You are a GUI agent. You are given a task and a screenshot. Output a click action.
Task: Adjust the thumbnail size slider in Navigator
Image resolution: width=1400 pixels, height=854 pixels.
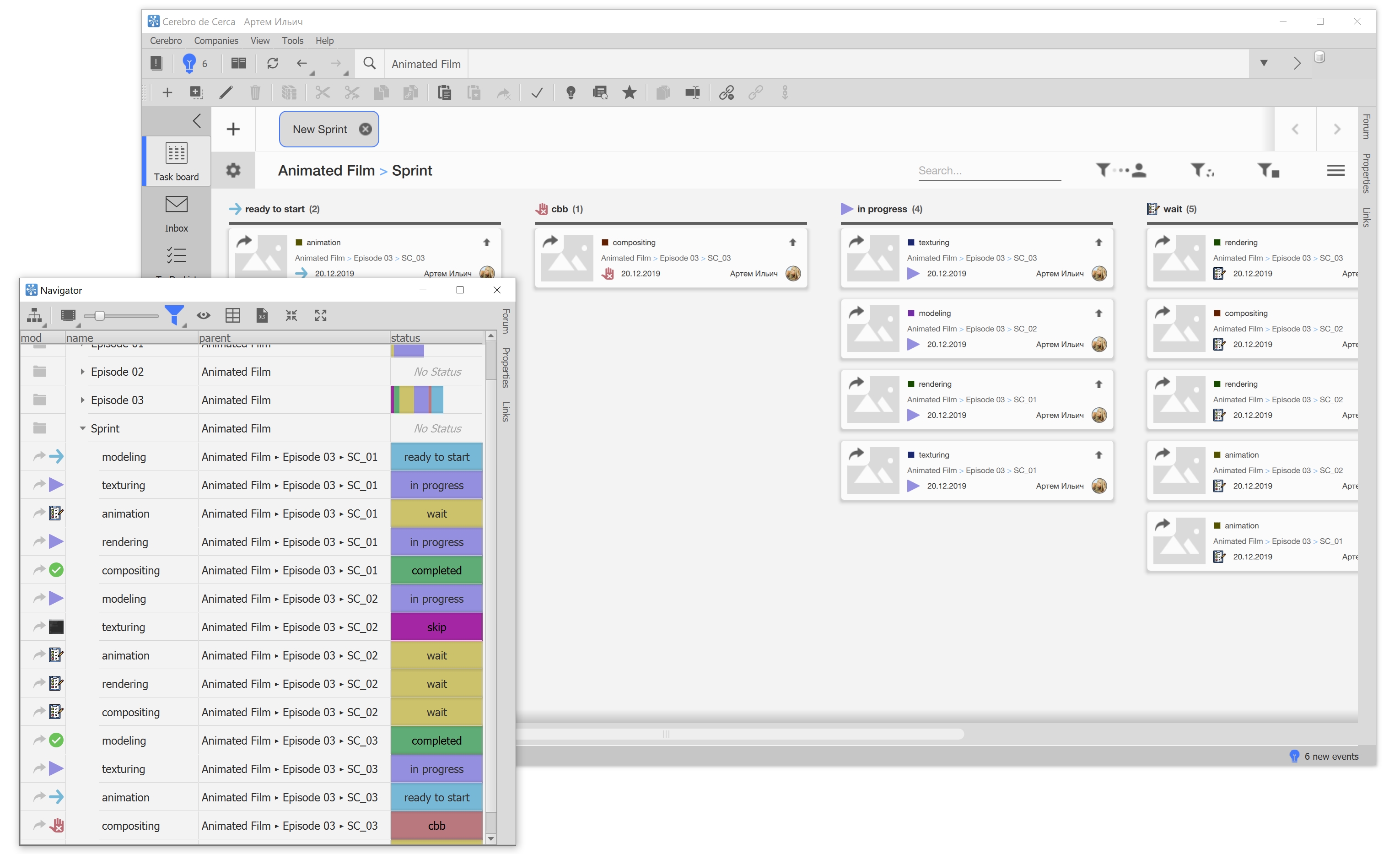pos(100,315)
